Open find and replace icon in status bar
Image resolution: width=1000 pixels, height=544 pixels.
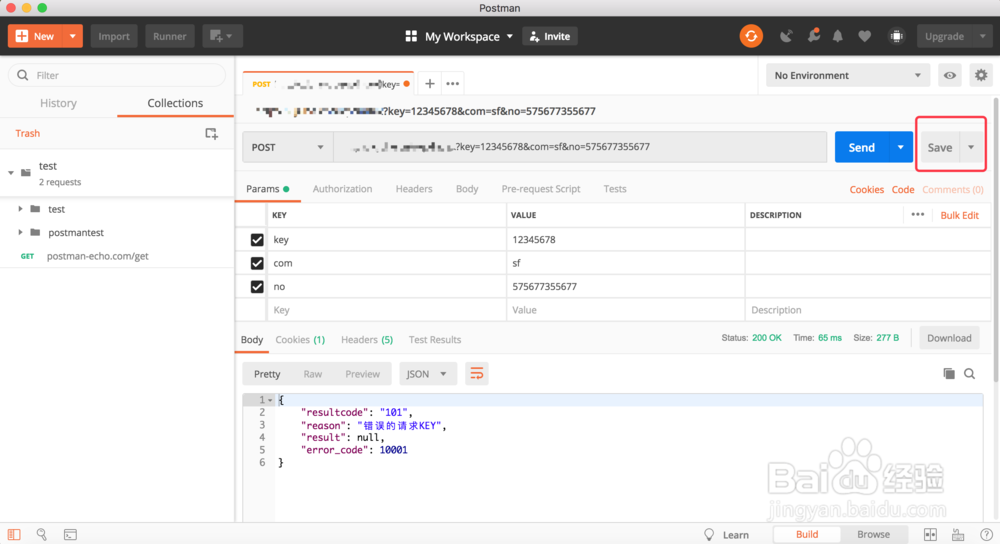(41, 534)
